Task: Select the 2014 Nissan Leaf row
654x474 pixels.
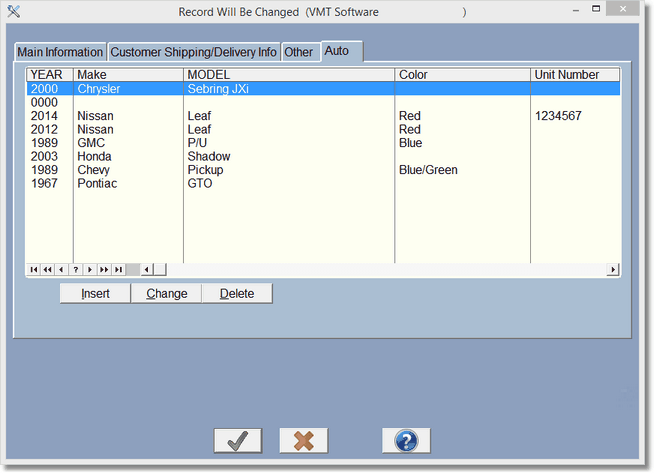Action: click(x=323, y=116)
